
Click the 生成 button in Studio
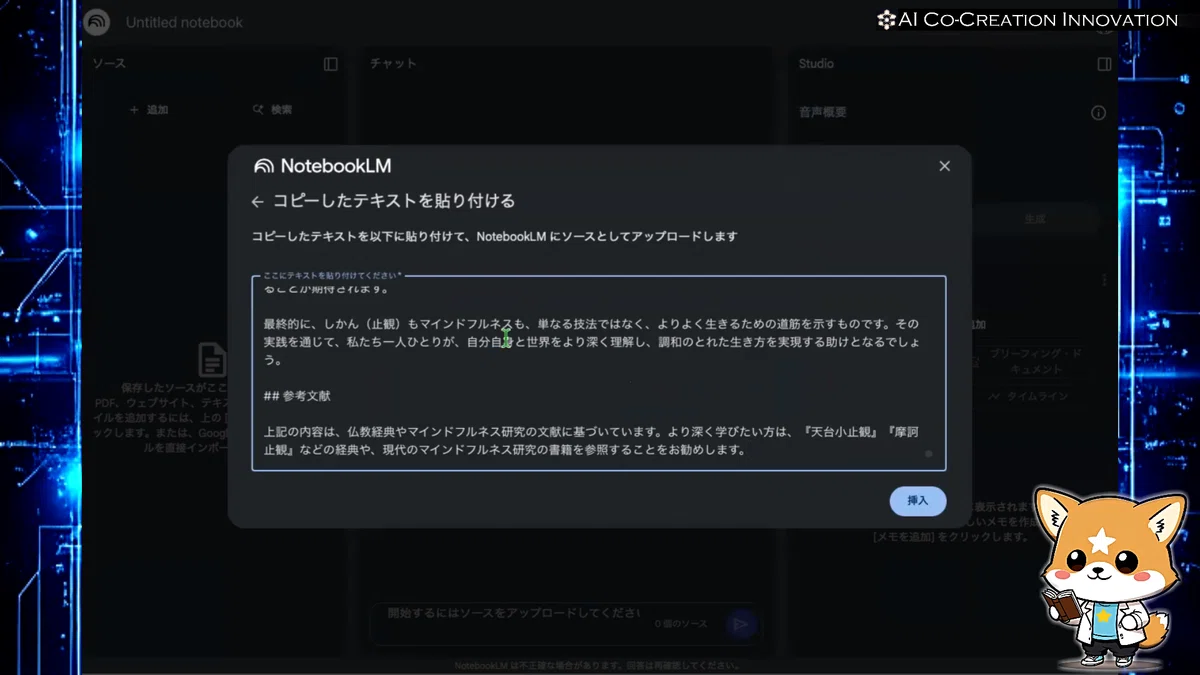(1034, 220)
